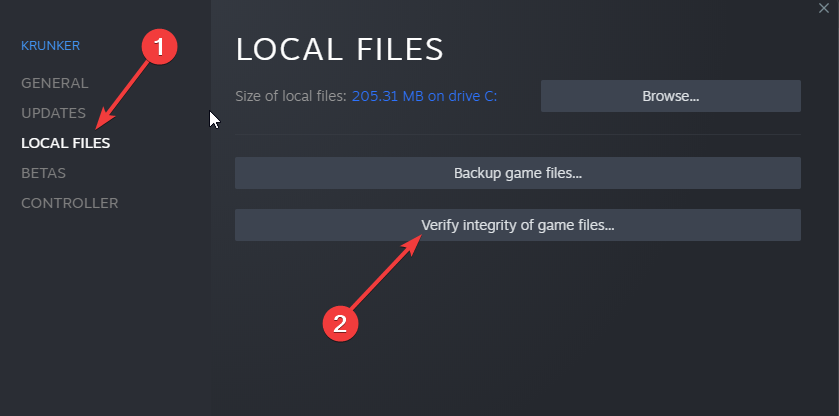This screenshot has width=839, height=416.
Task: Close the properties window with the X icon
Action: point(823,9)
